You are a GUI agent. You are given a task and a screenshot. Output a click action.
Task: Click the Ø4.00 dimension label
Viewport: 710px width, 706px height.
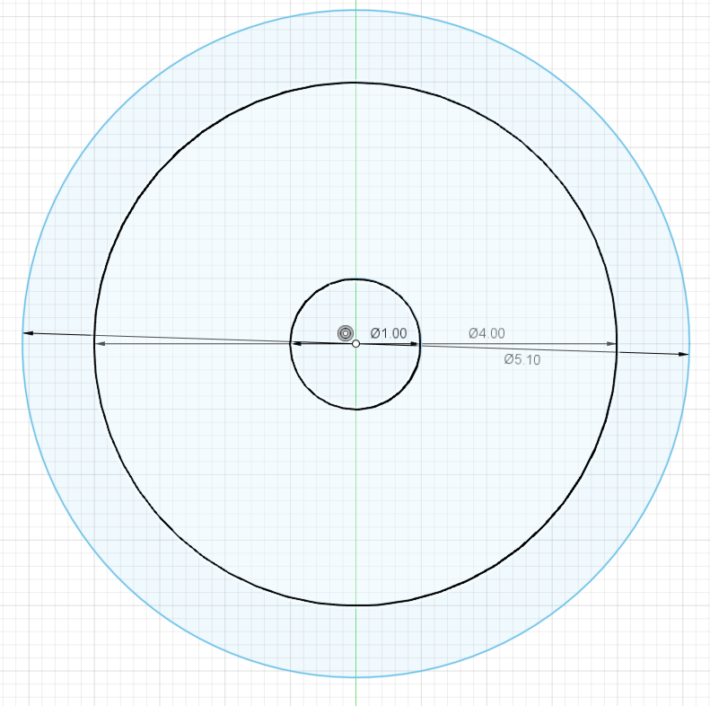pyautogui.click(x=486, y=333)
